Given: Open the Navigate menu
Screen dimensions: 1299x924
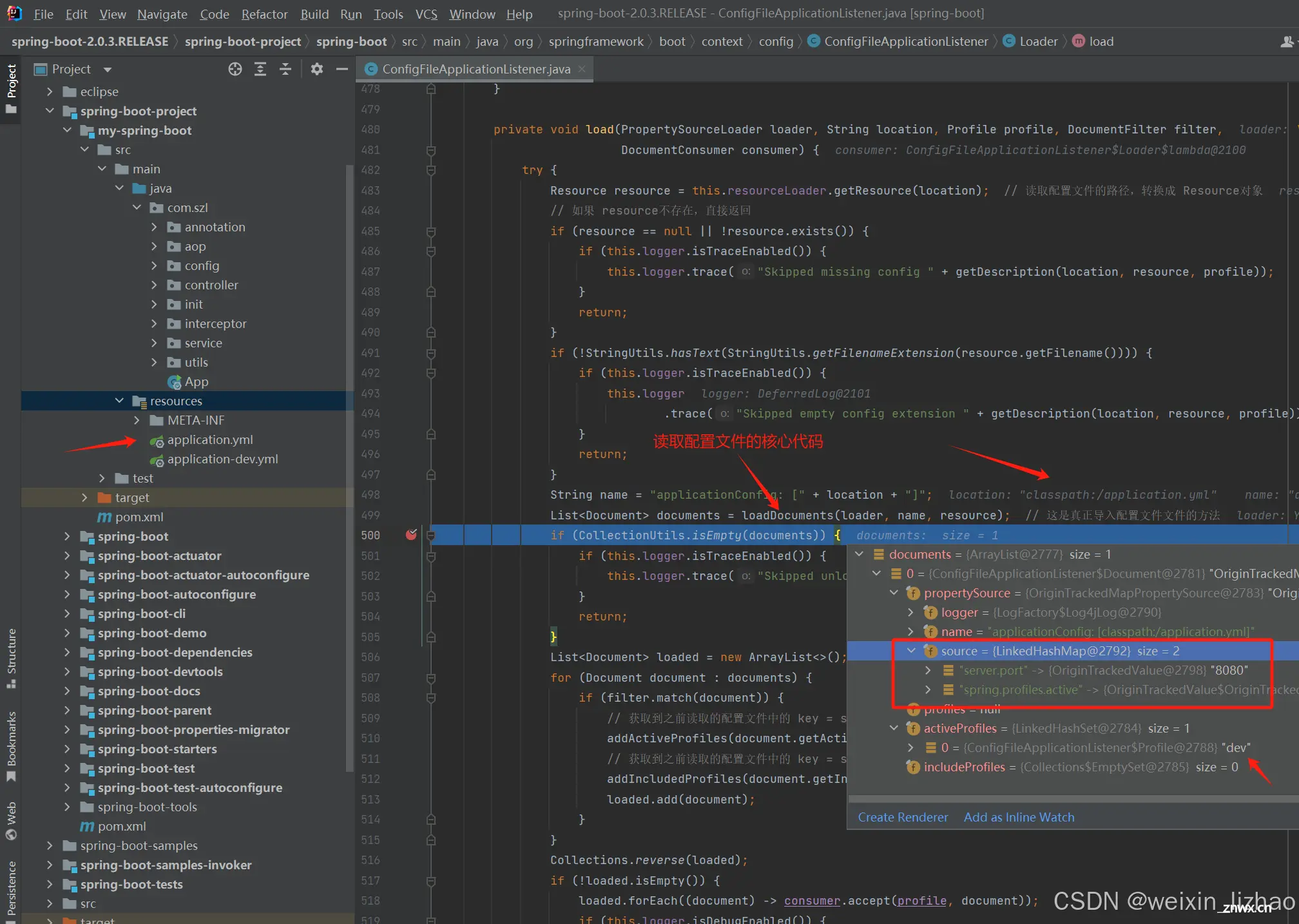Looking at the screenshot, I should click(x=162, y=14).
